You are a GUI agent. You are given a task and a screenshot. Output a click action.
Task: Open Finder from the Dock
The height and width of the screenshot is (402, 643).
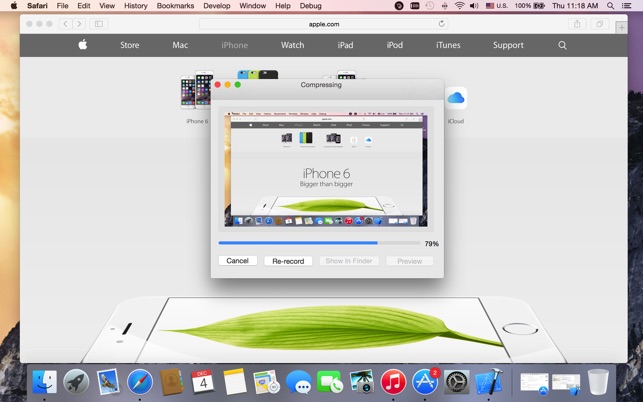45,382
